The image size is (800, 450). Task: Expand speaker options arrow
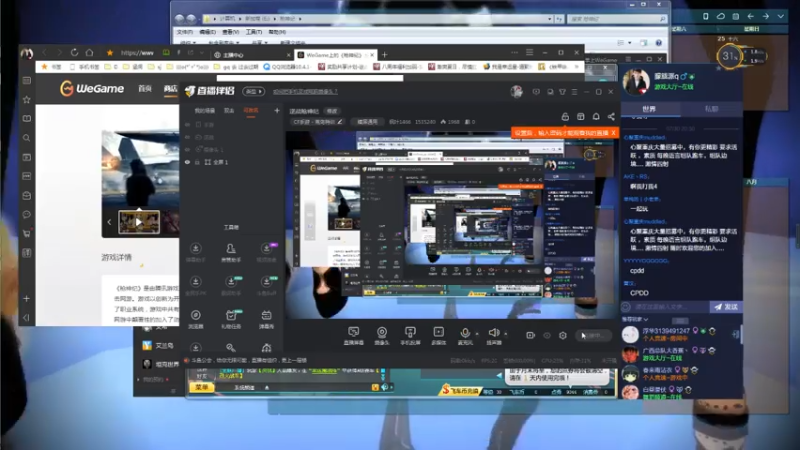click(x=506, y=334)
